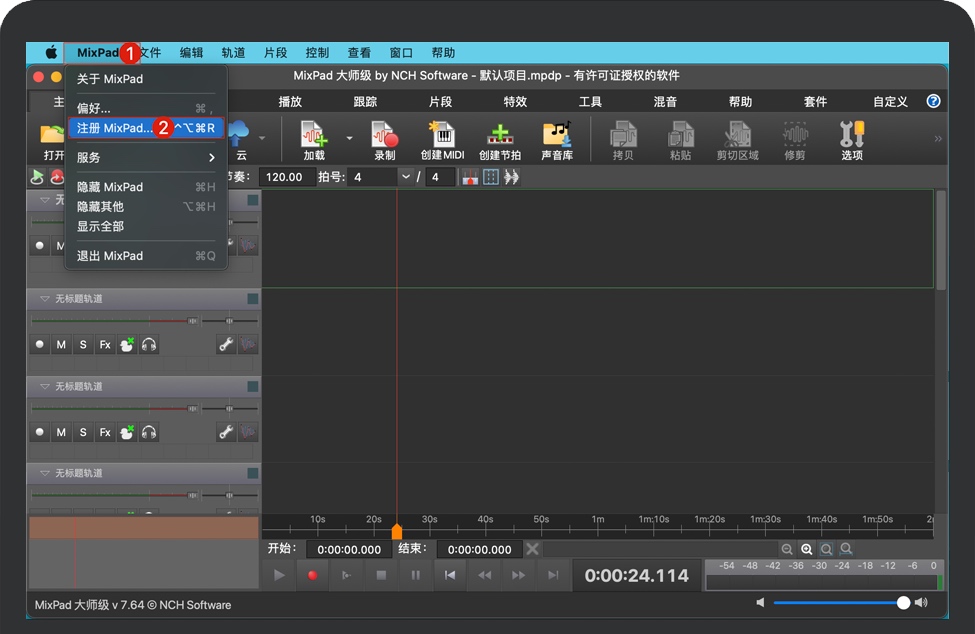The width and height of the screenshot is (975, 634).
Task: Open wrench settings on second track
Action: tap(226, 344)
